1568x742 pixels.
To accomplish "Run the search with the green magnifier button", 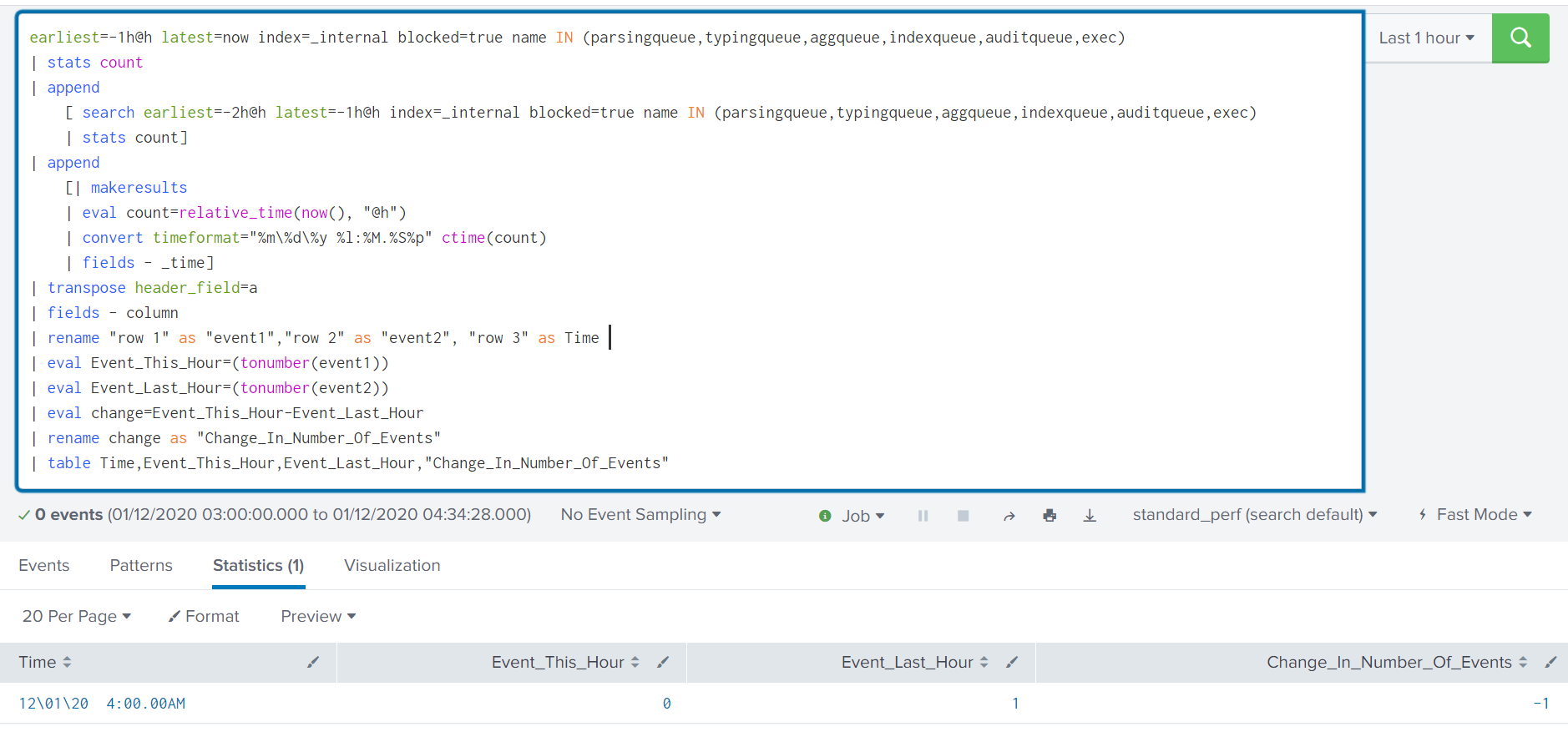I will pos(1520,38).
